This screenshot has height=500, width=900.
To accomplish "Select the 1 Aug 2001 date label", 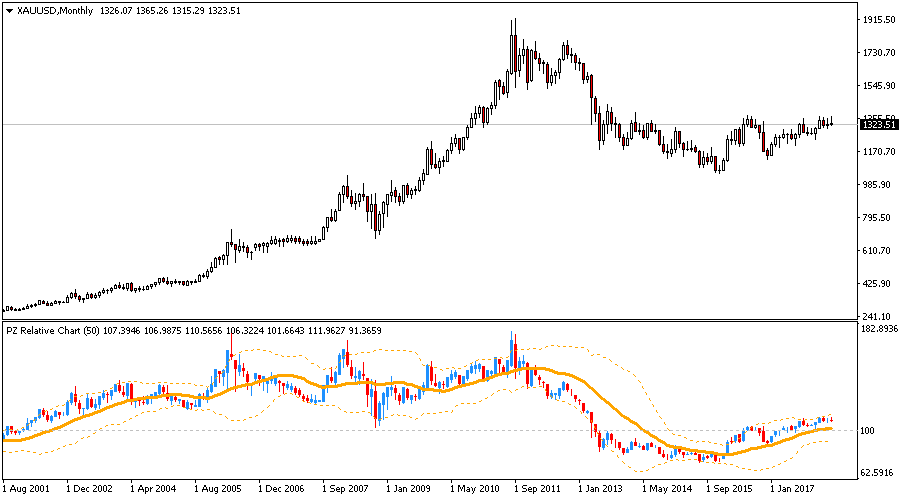I will pyautogui.click(x=29, y=490).
